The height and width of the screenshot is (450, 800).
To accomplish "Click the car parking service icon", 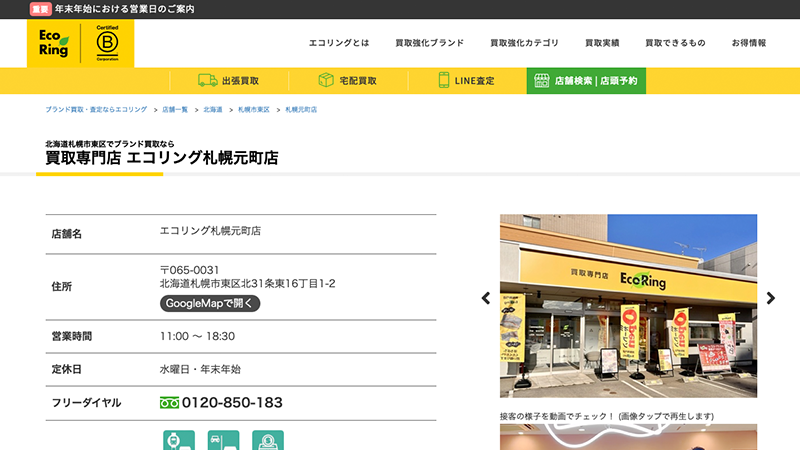I will coord(223,440).
